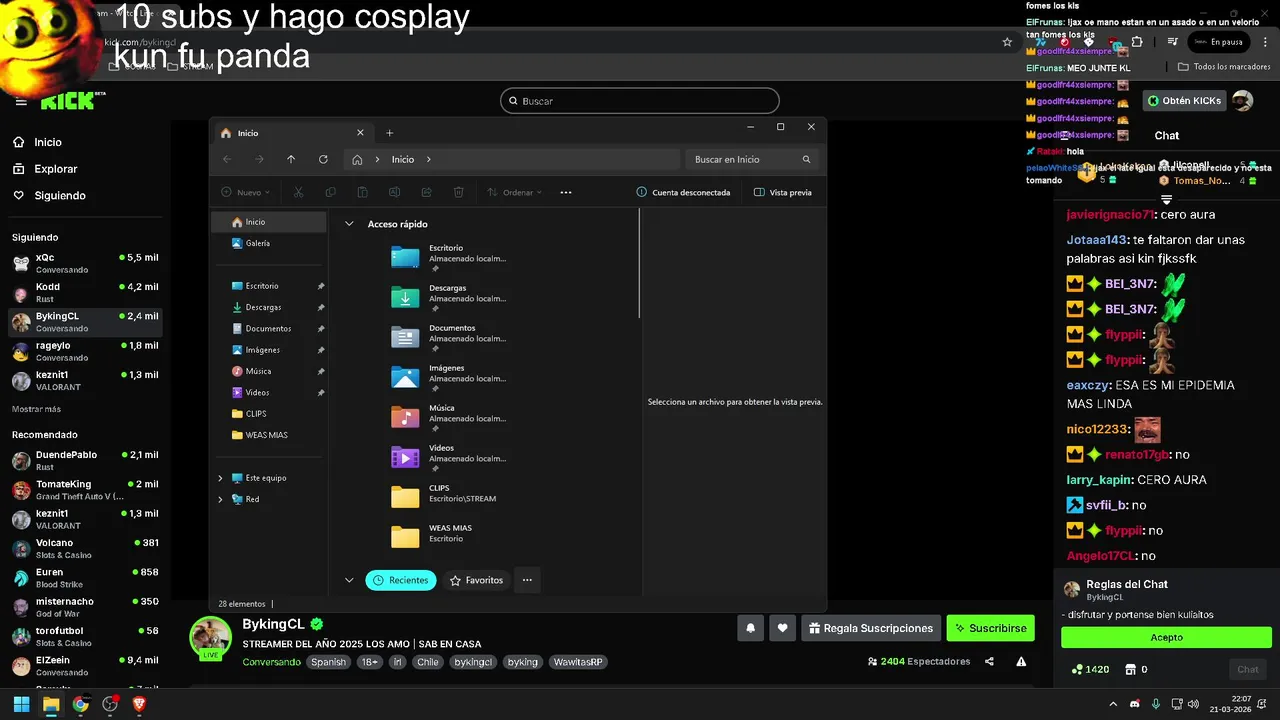Open the Kick hamburger menu
Viewport: 1280px width, 720px height.
click(x=21, y=102)
